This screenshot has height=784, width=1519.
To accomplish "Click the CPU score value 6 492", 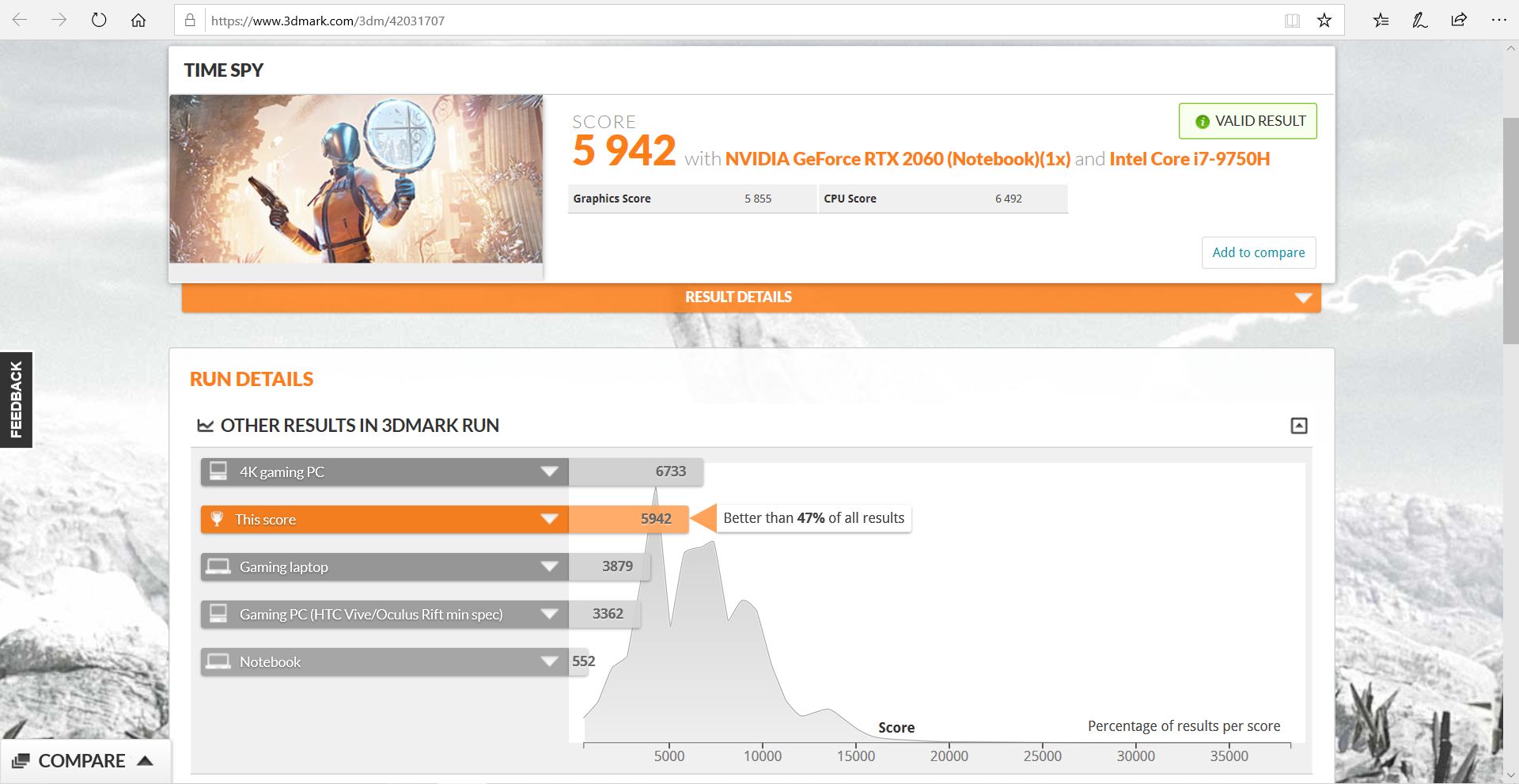I will pos(1009,199).
